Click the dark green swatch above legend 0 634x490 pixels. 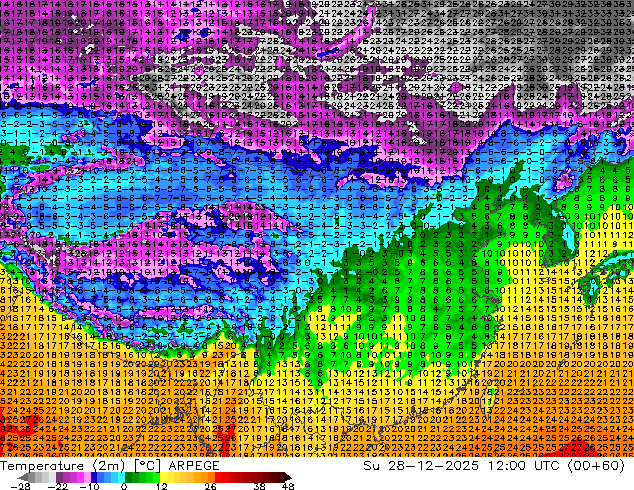(x=128, y=477)
